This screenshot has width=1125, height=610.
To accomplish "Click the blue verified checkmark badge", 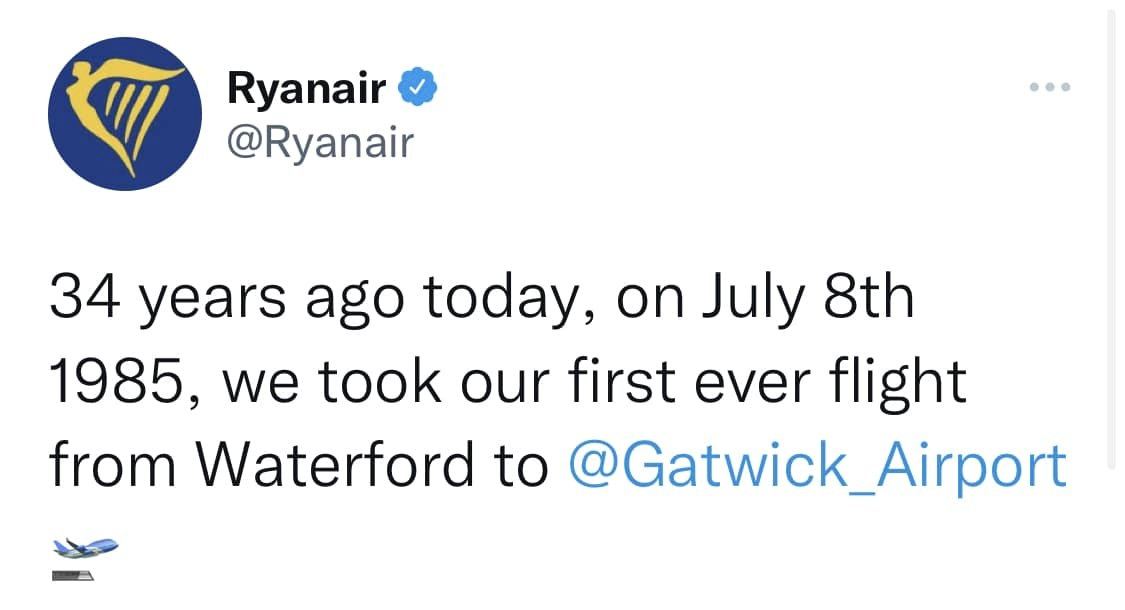I will pyautogui.click(x=418, y=88).
